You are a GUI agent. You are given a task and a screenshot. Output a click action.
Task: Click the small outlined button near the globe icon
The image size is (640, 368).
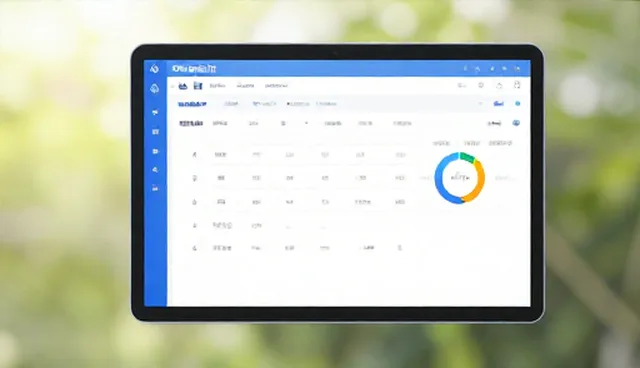click(x=494, y=123)
